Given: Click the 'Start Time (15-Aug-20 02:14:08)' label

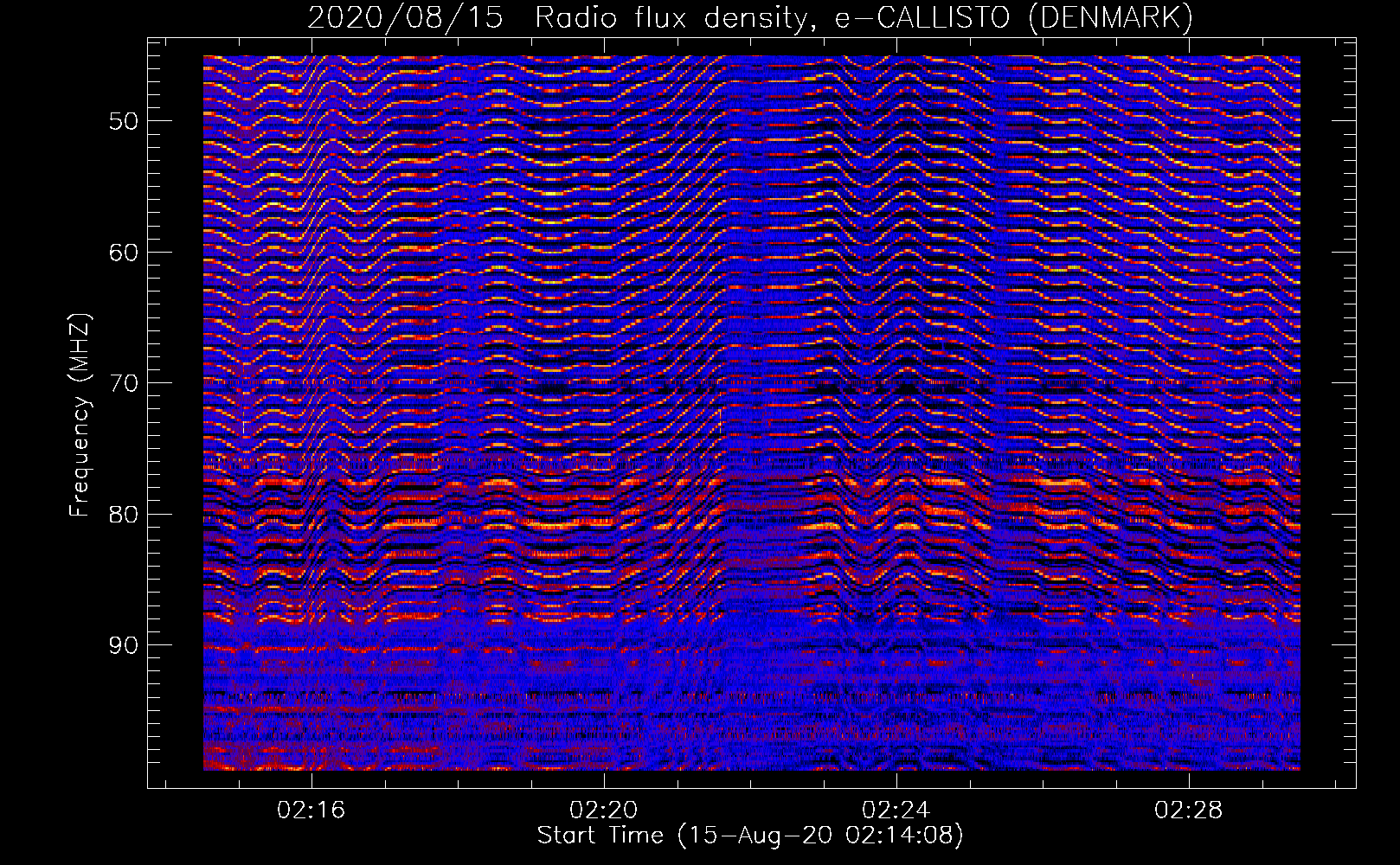Looking at the screenshot, I should tap(750, 836).
